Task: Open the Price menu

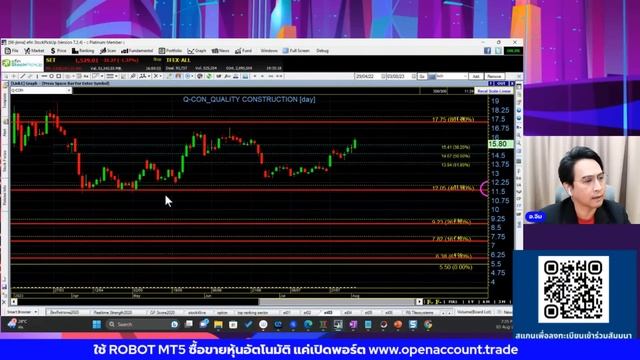Action: point(58,51)
